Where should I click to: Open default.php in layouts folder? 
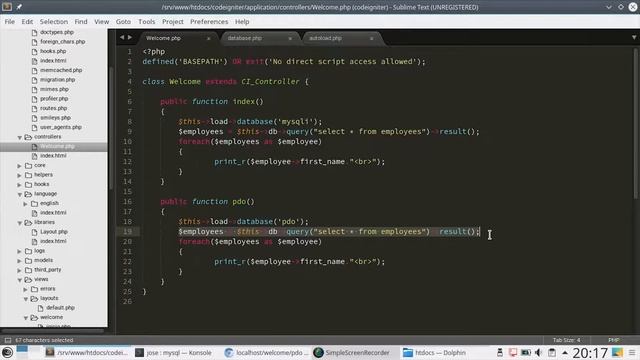60,308
